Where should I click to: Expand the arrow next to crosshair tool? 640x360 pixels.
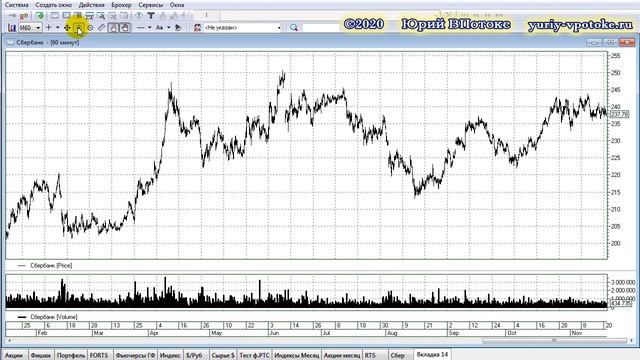pyautogui.click(x=58, y=28)
